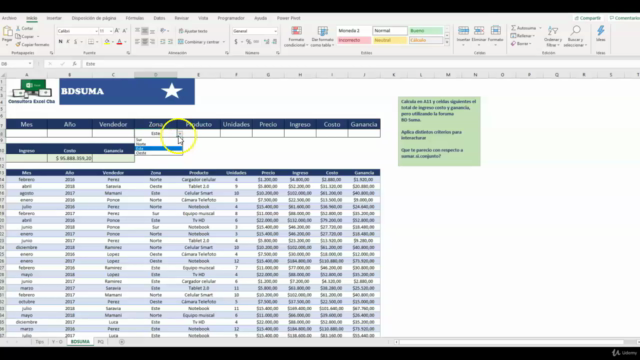Viewport: 640px width, 360px height.
Task: Toggle middle vertical alignment
Action: point(145,31)
